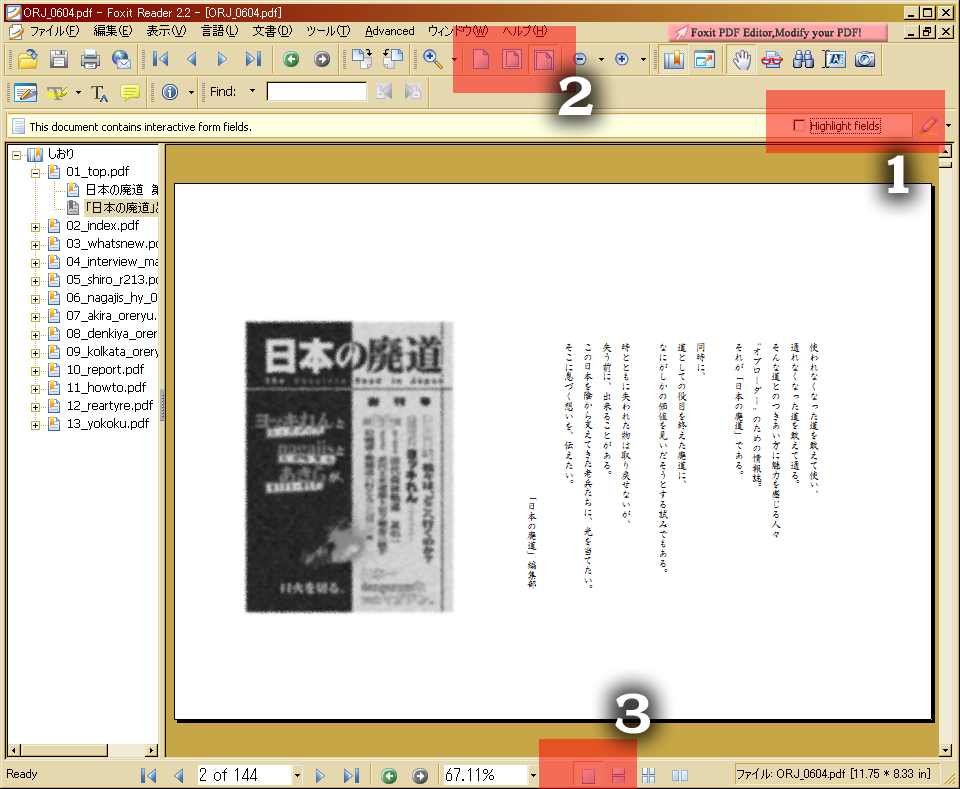960x789 pixels.
Task: Switch to facing two-page view in status bar
Action: coord(680,776)
